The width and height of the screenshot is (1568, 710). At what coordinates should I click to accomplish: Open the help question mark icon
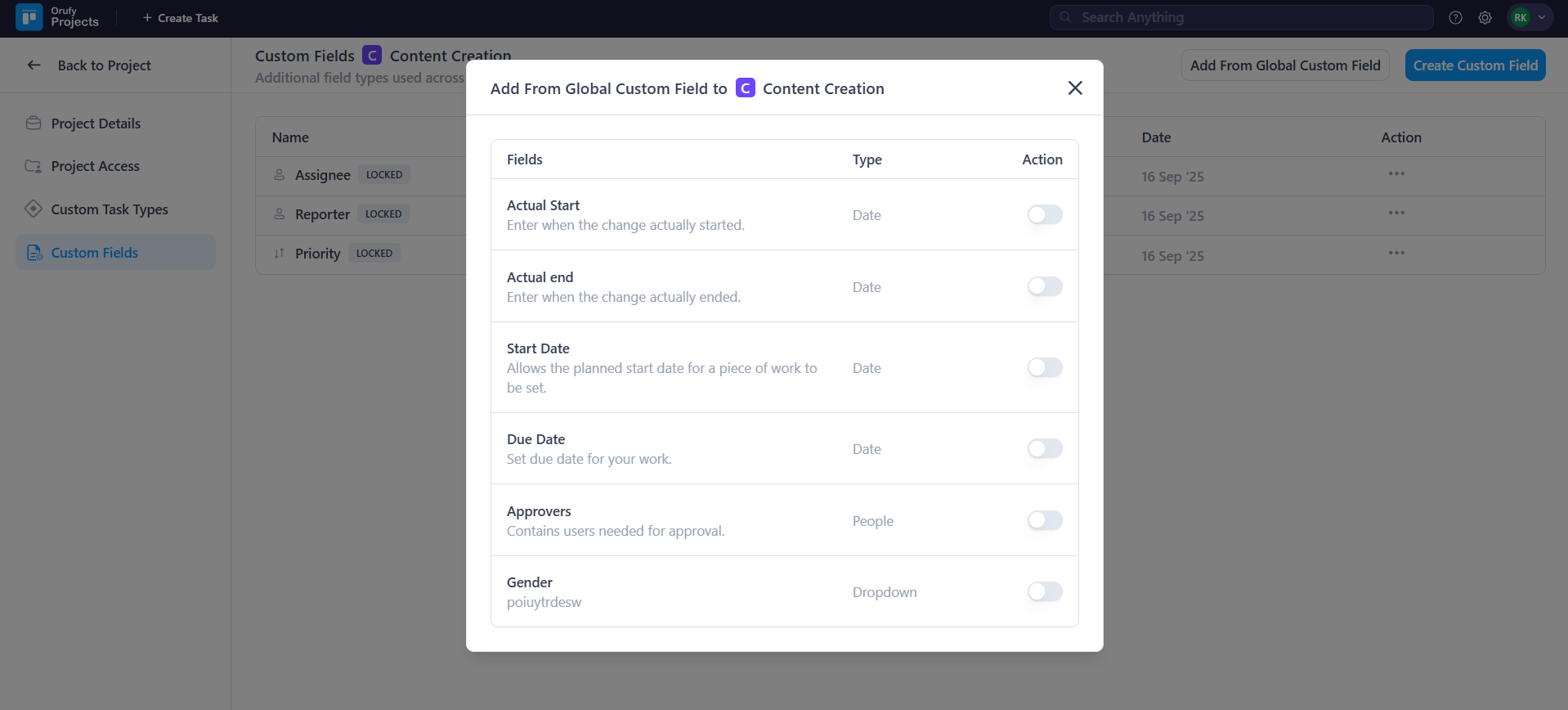click(x=1455, y=17)
